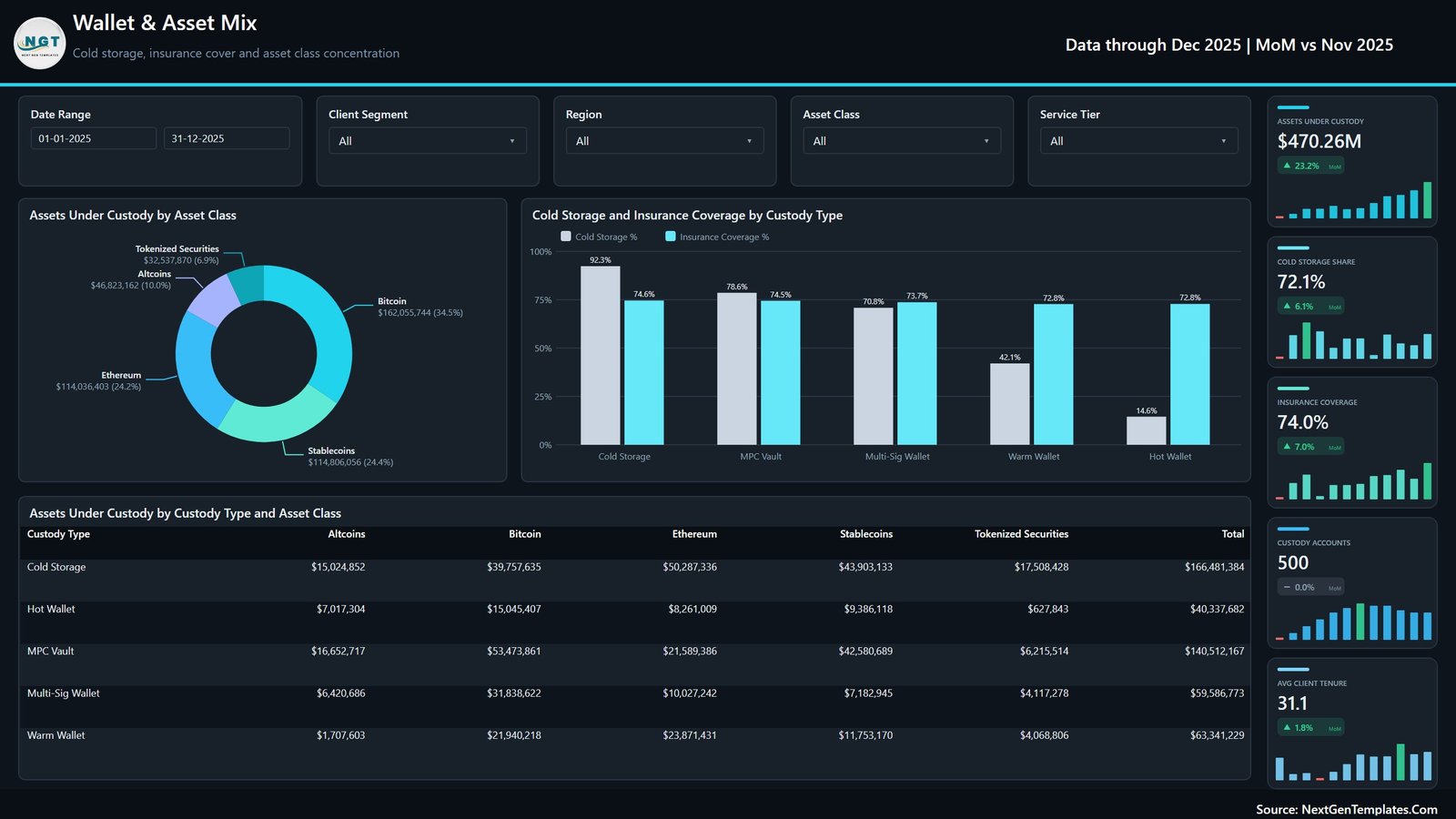Open the Region dropdown
The height and width of the screenshot is (819, 1456).
(664, 141)
